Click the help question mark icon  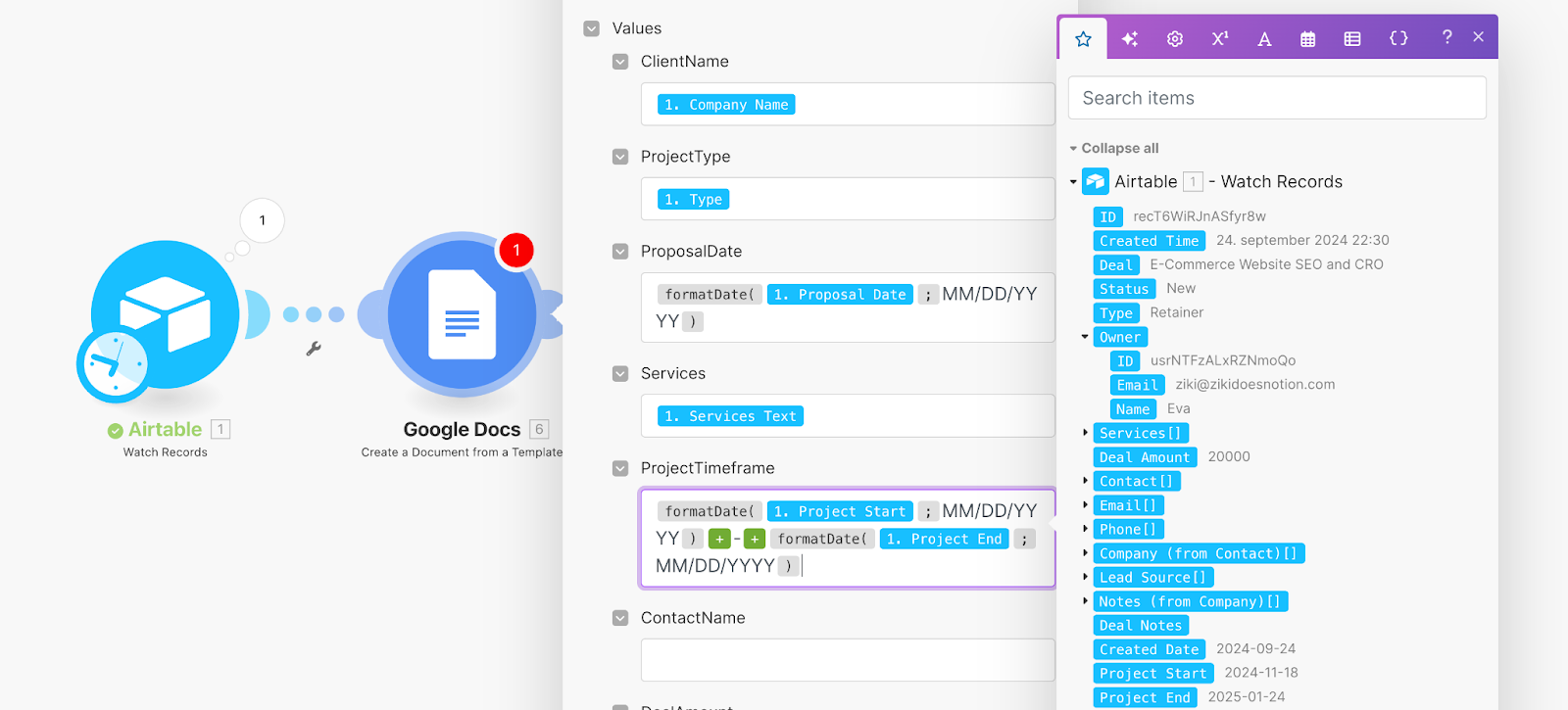tap(1446, 37)
